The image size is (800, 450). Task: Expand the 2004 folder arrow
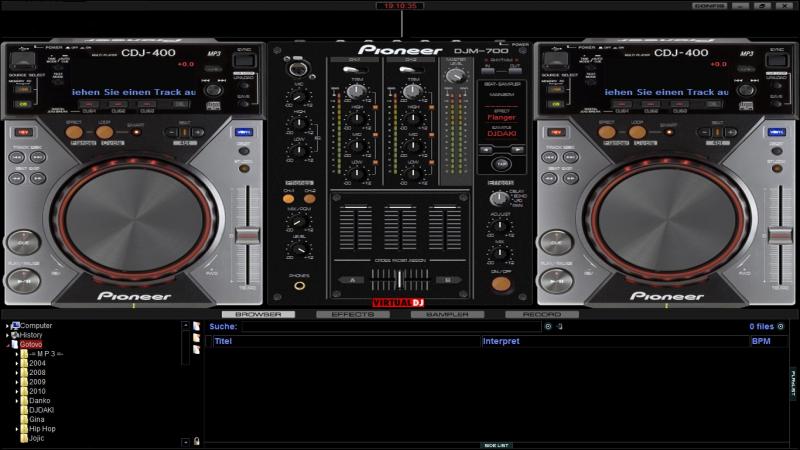click(x=17, y=363)
